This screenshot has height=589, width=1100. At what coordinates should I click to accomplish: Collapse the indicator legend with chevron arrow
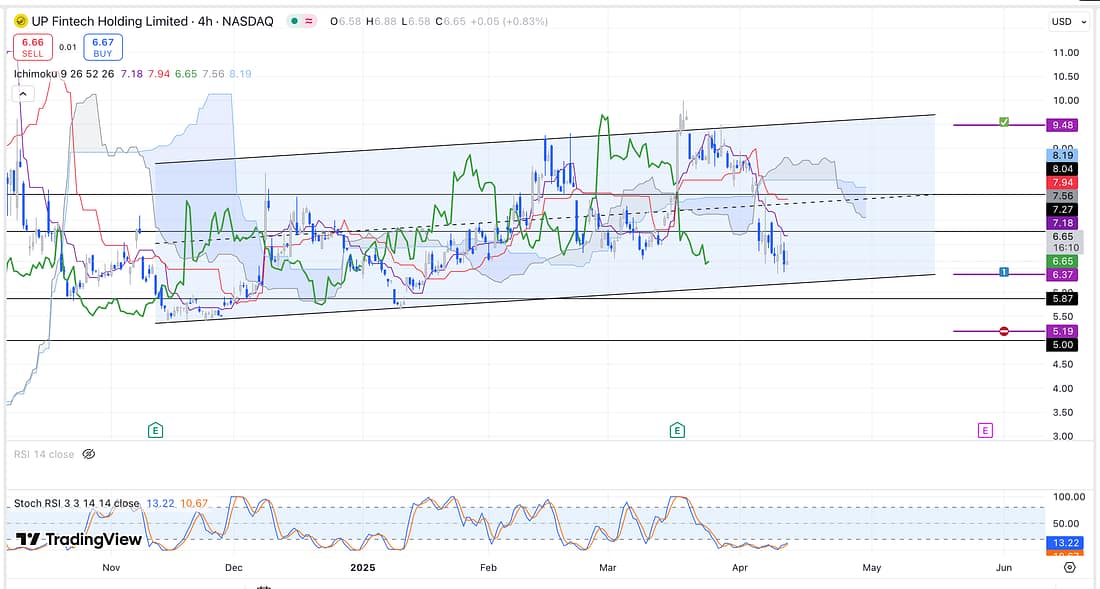[x=22, y=93]
